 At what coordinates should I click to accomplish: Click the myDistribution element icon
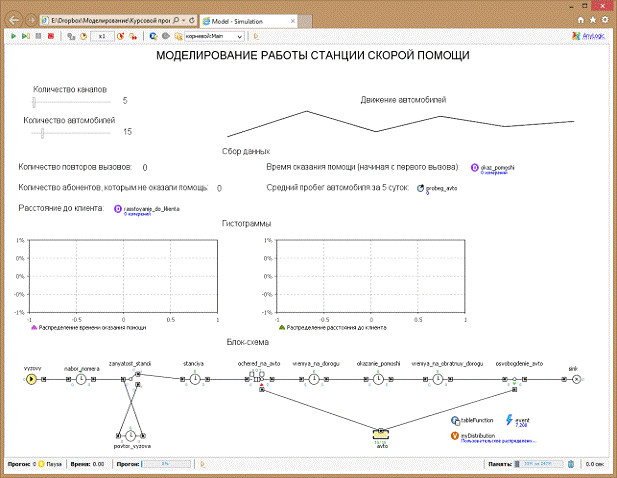[455, 436]
